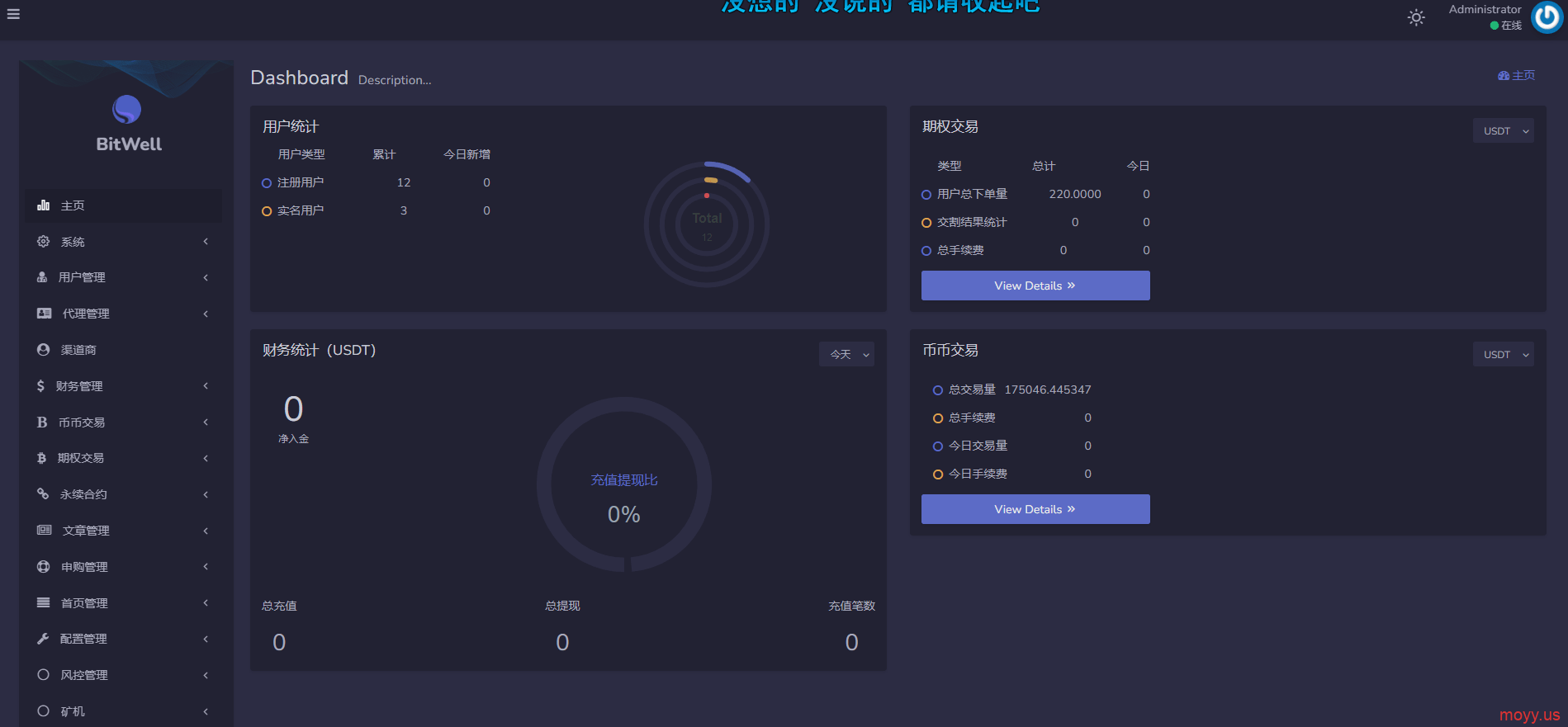
Task: Click the wrench icon for 配置管理
Action: (43, 639)
